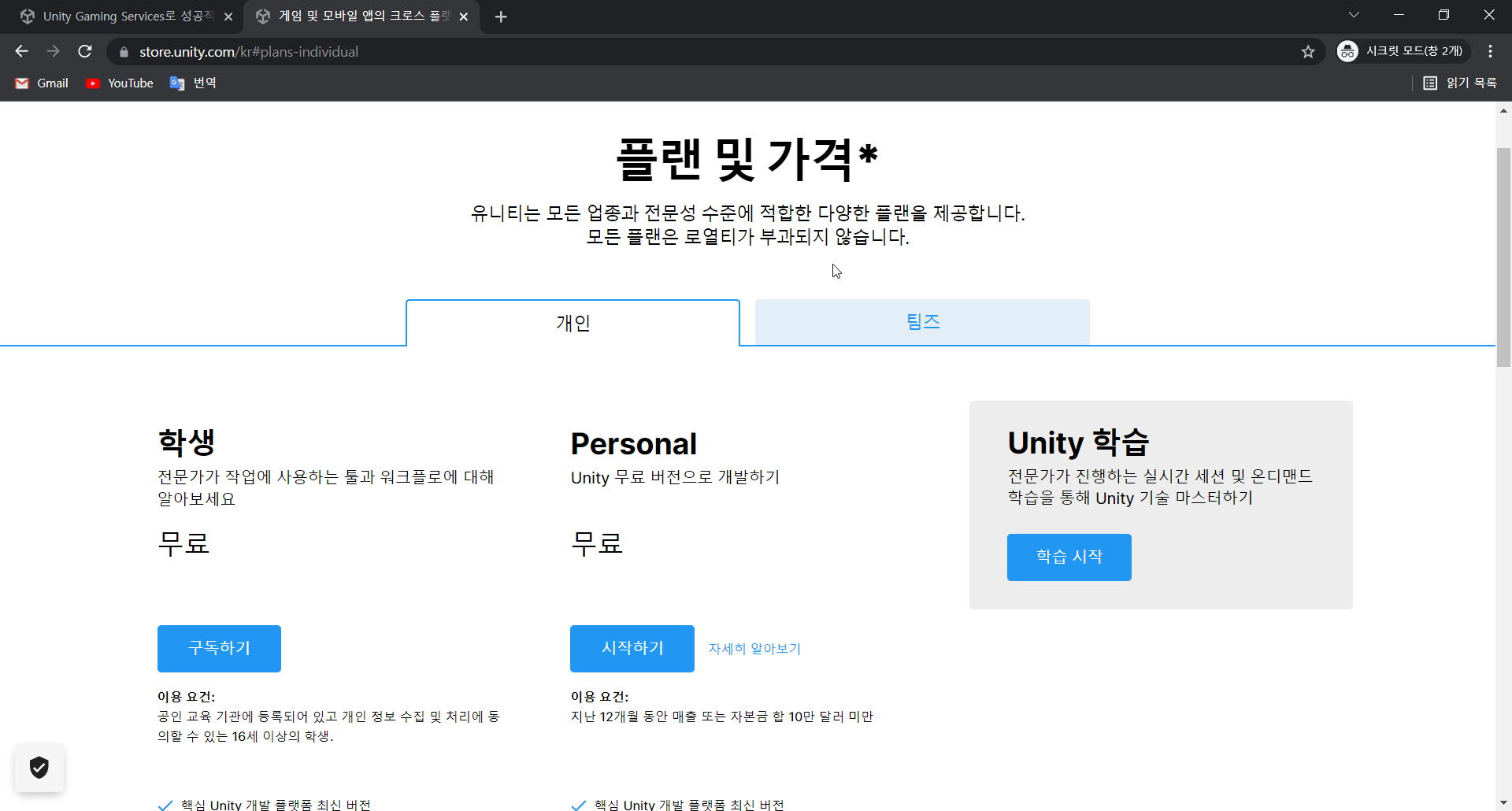The width and height of the screenshot is (1512, 811).
Task: Click the 학습 시작 button
Action: coord(1069,557)
